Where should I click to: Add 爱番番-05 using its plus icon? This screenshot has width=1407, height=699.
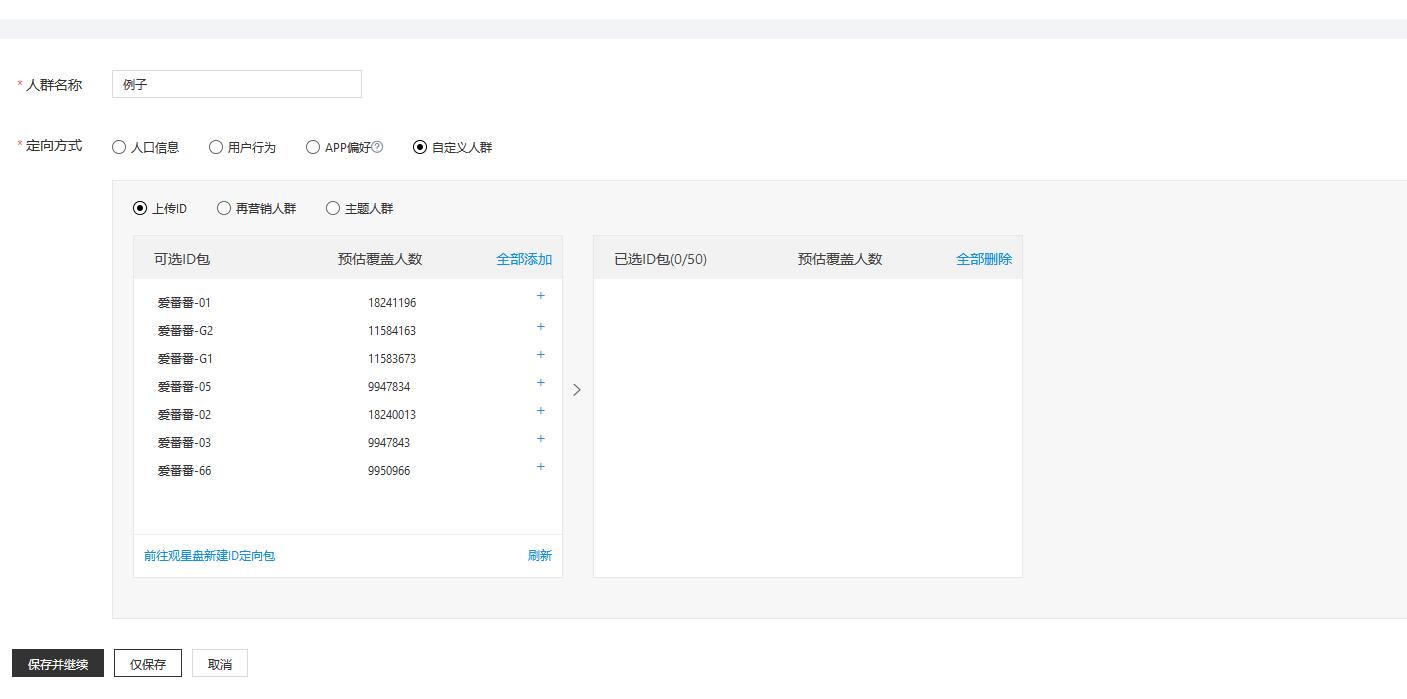541,383
